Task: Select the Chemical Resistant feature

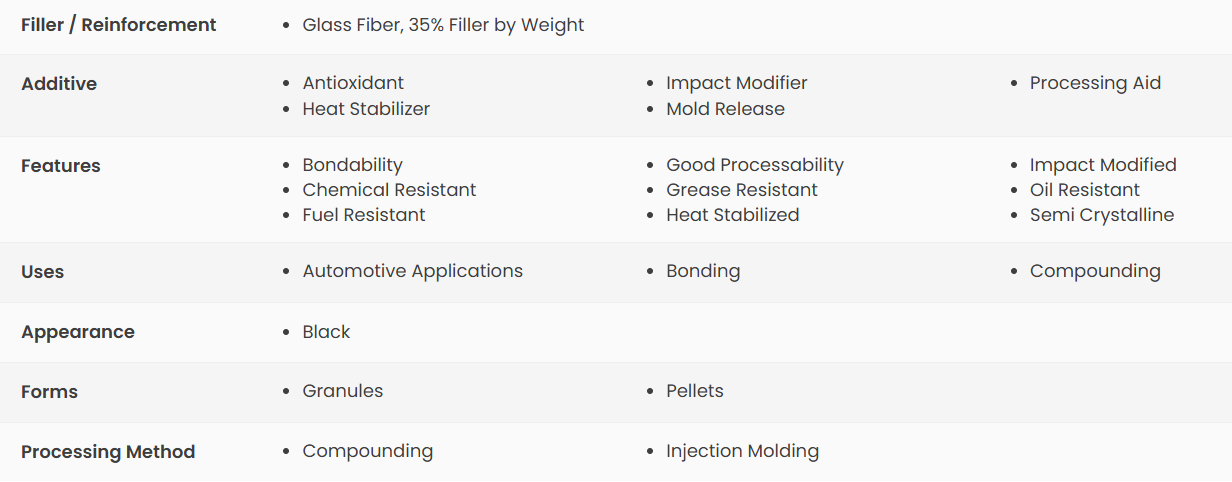Action: 389,190
